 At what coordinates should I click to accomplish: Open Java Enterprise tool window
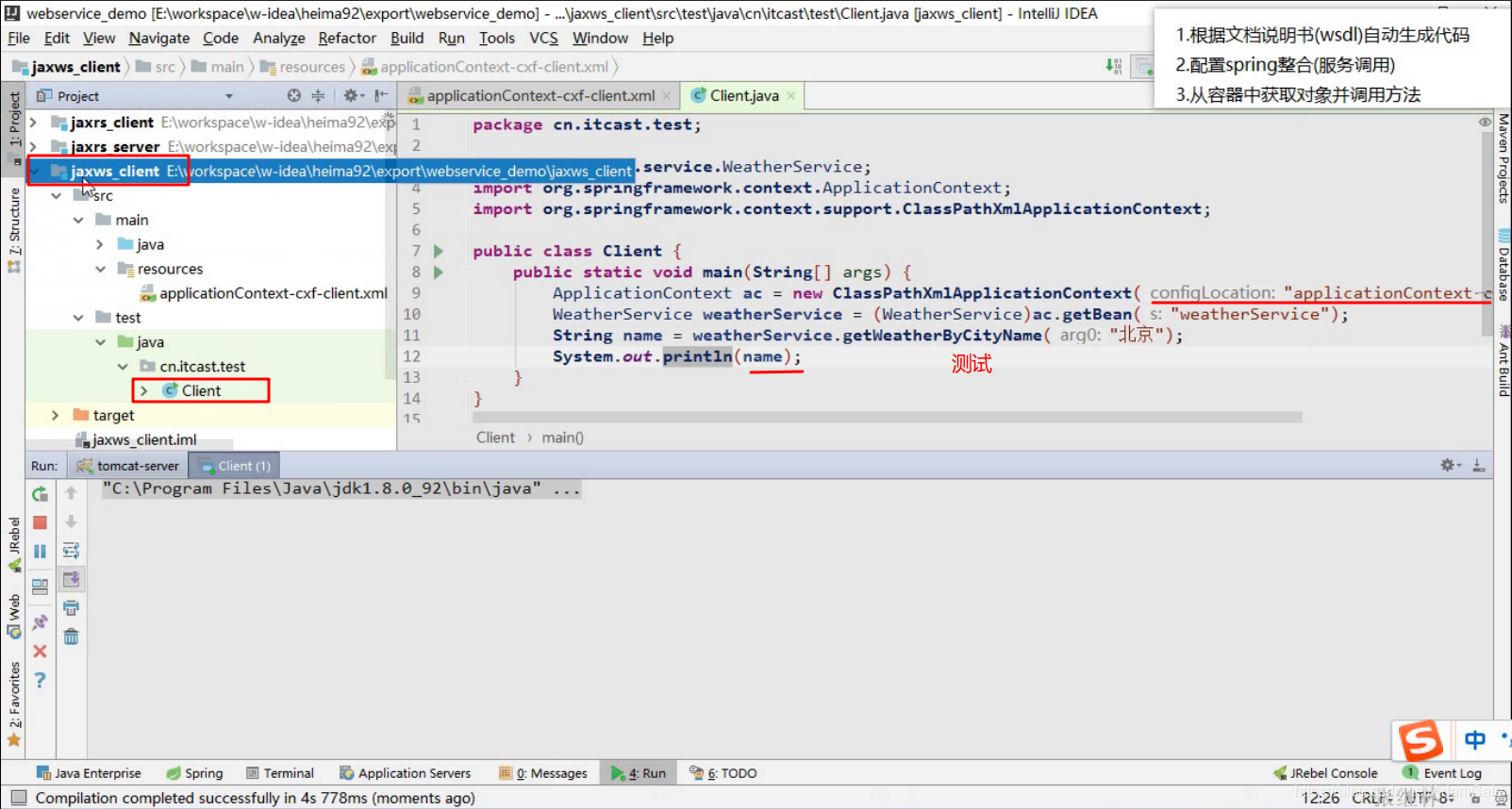89,773
